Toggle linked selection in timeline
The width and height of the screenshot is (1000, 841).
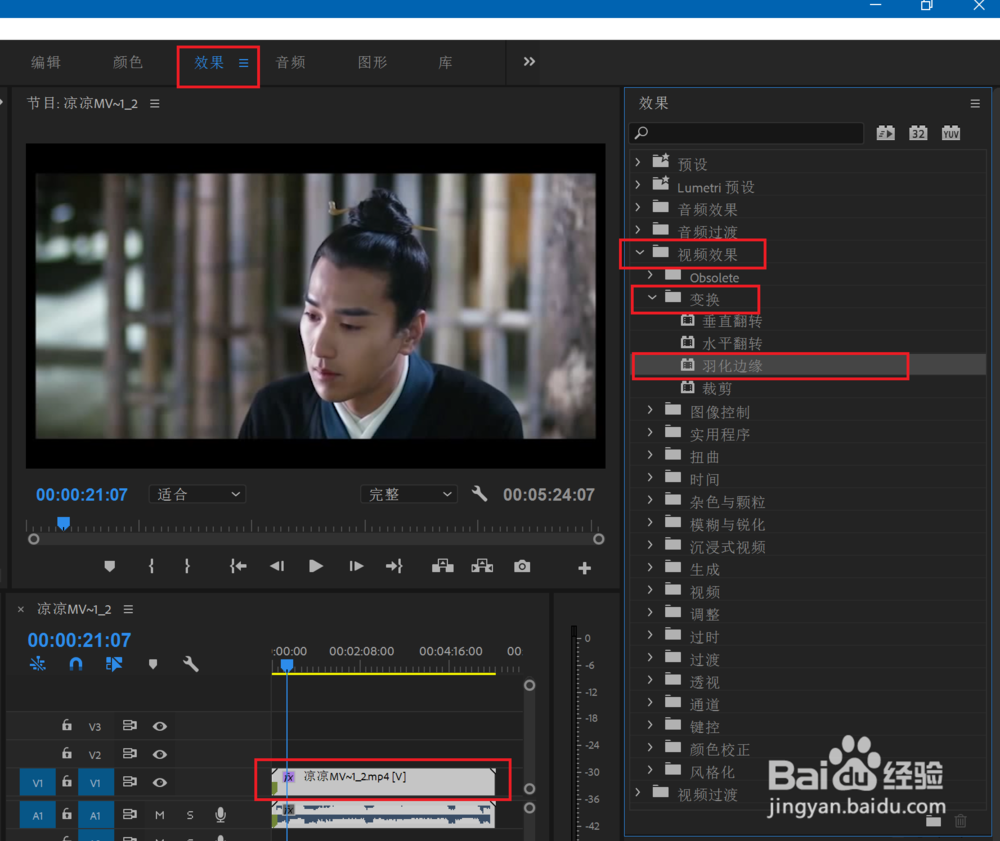tap(114, 664)
